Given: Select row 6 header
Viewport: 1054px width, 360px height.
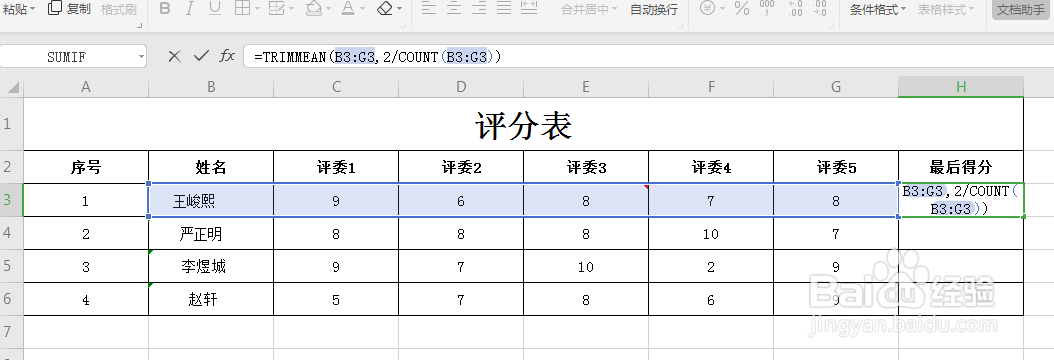Looking at the screenshot, I should pyautogui.click(x=11, y=300).
